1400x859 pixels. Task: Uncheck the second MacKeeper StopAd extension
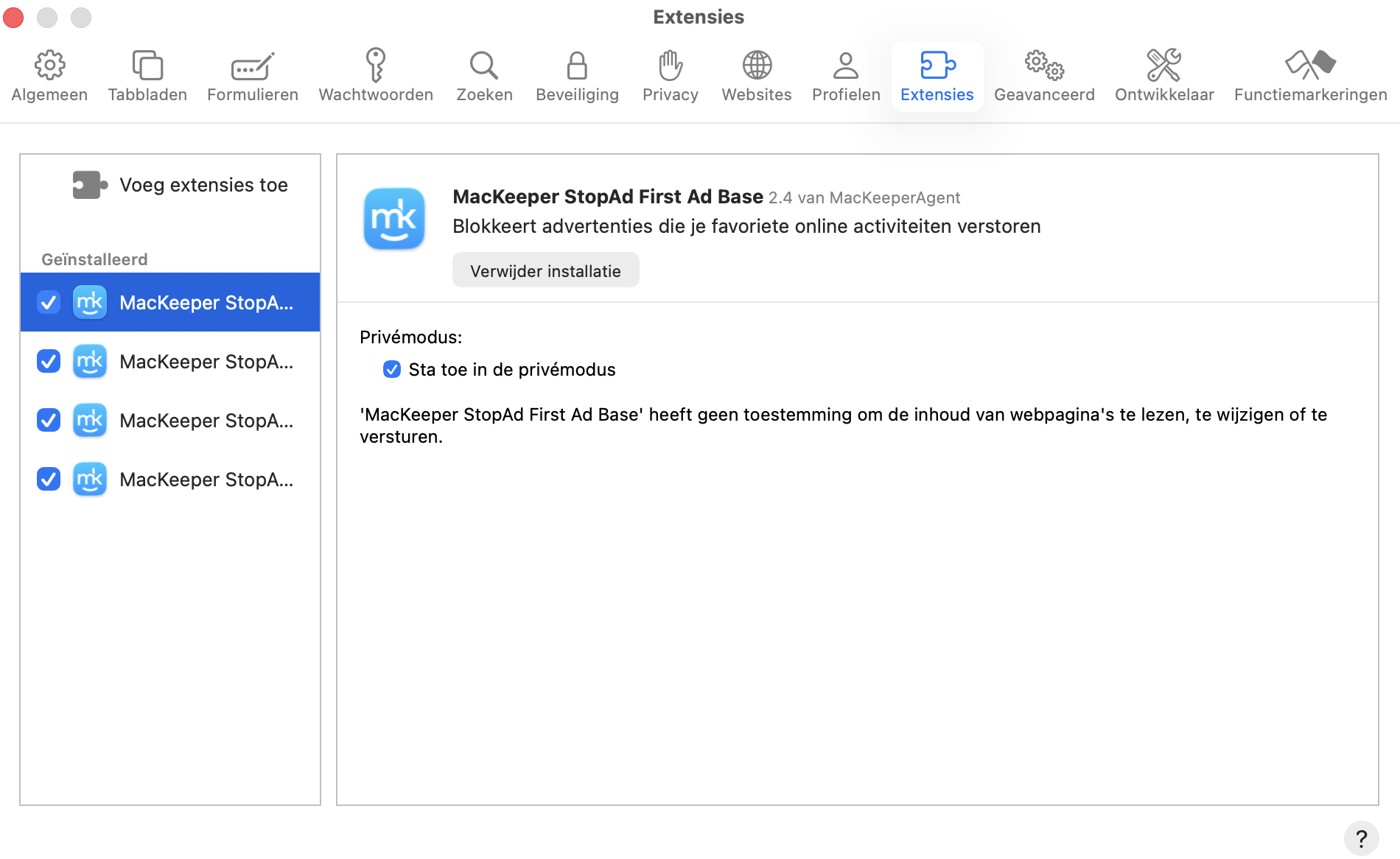tap(48, 361)
